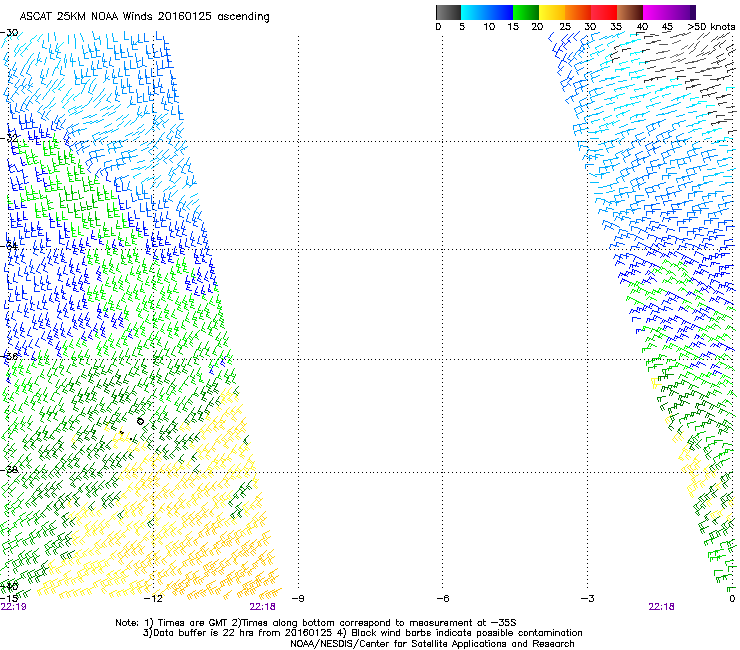Click the '10' label under the color bar

click(489, 27)
